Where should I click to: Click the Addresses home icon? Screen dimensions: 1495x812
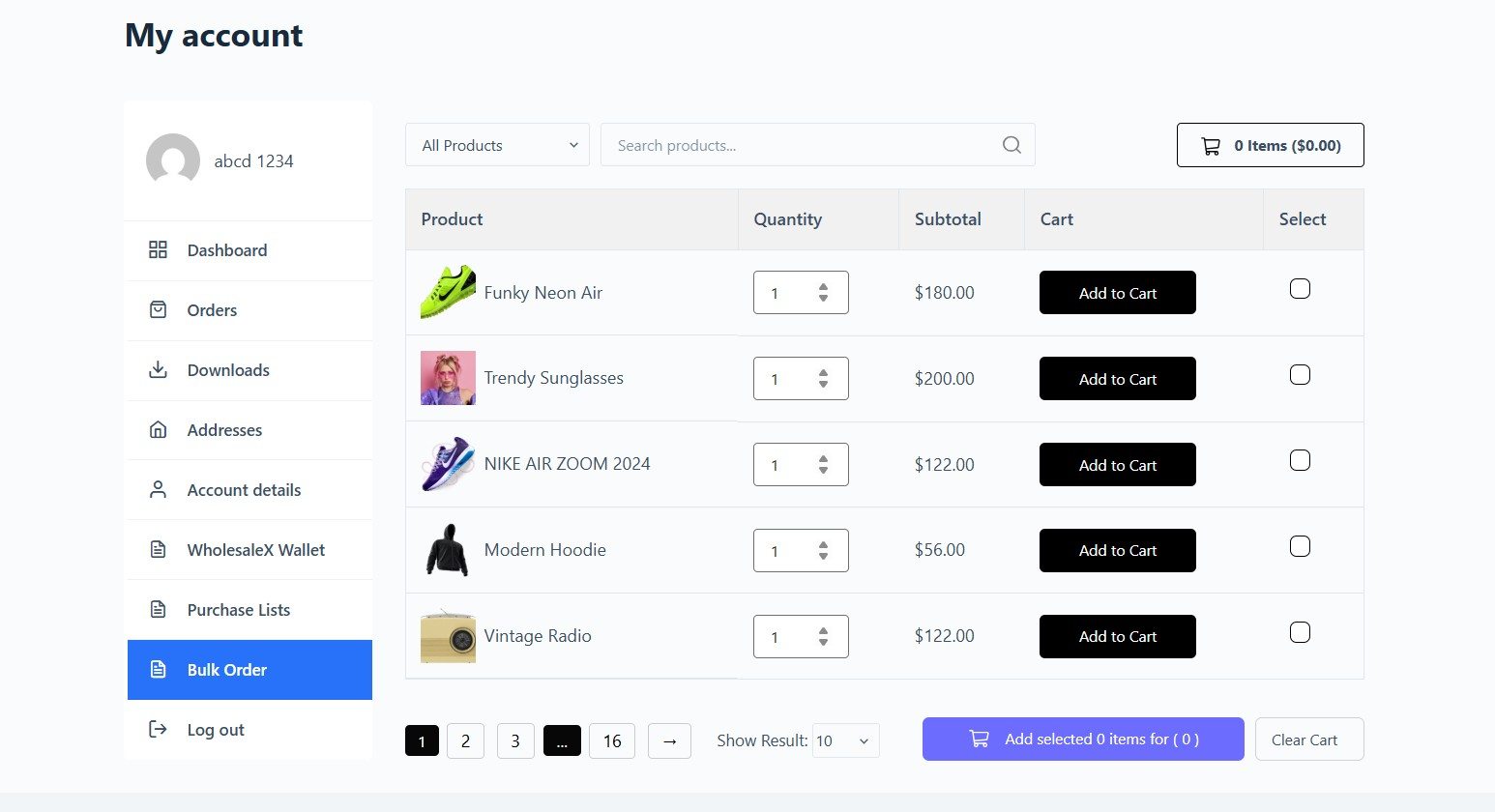pos(158,430)
